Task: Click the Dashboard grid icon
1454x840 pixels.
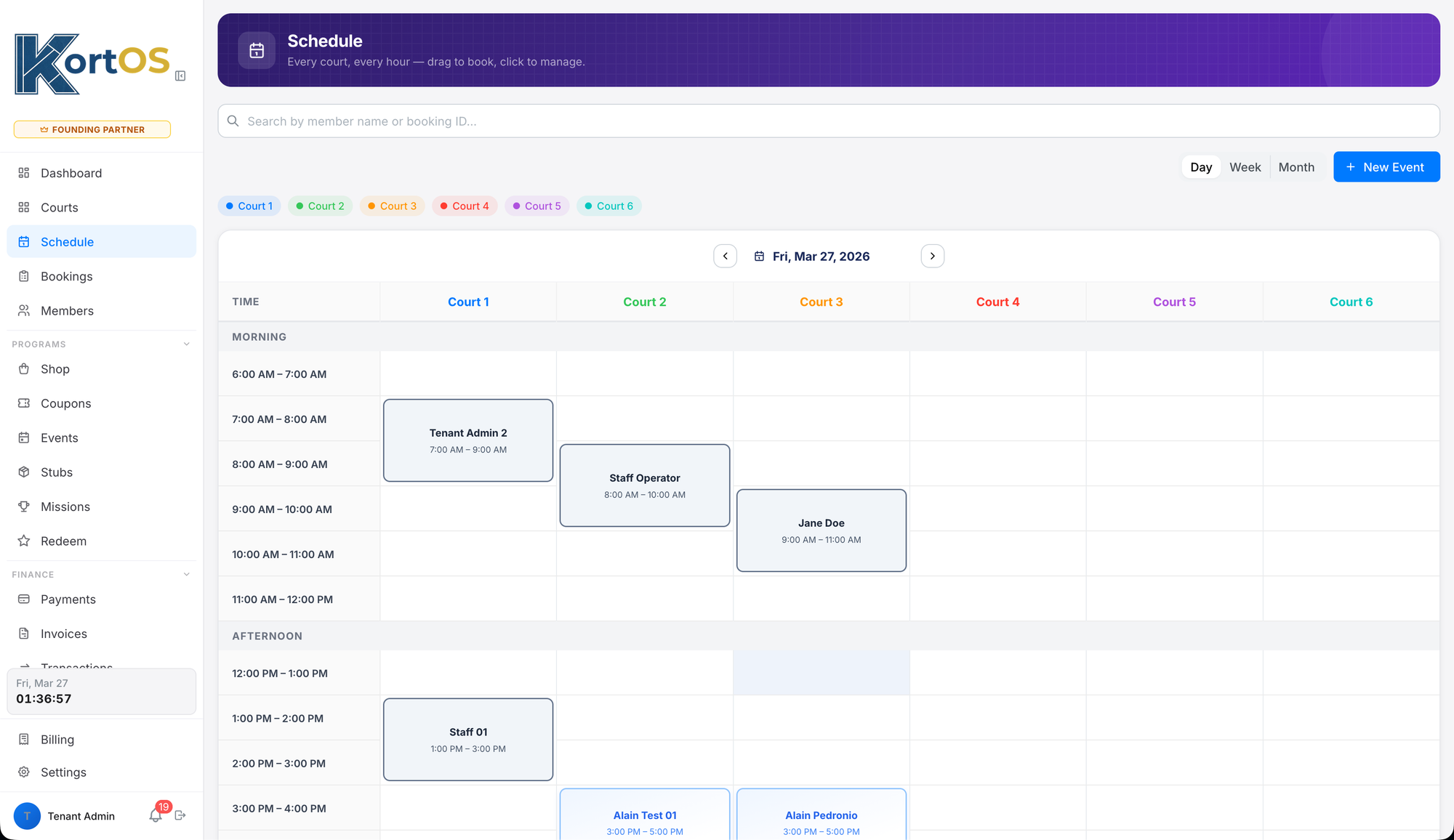Action: (24, 173)
